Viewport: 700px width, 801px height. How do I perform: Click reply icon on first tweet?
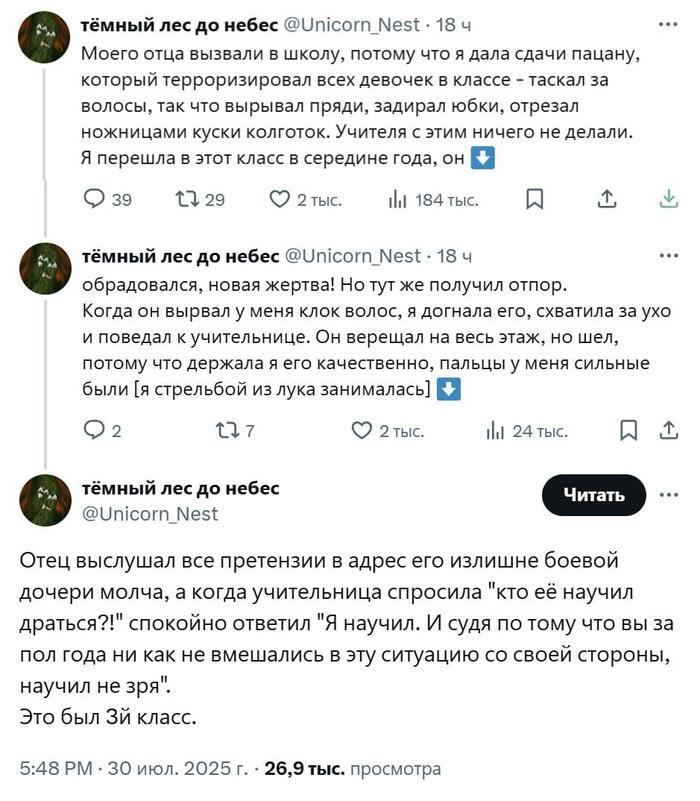[93, 200]
